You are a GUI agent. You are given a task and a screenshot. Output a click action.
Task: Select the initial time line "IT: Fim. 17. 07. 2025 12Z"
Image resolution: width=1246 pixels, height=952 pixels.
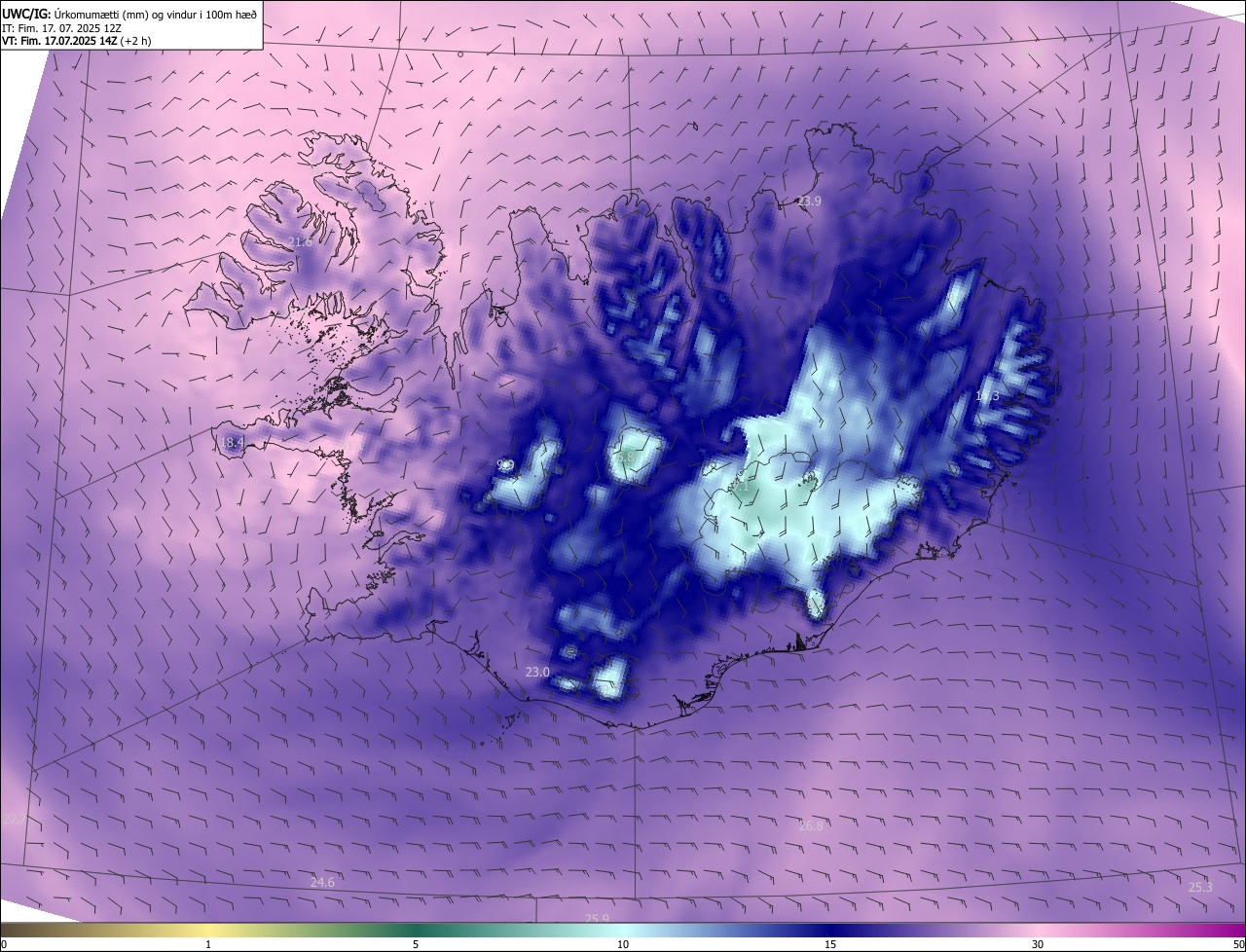[60, 27]
